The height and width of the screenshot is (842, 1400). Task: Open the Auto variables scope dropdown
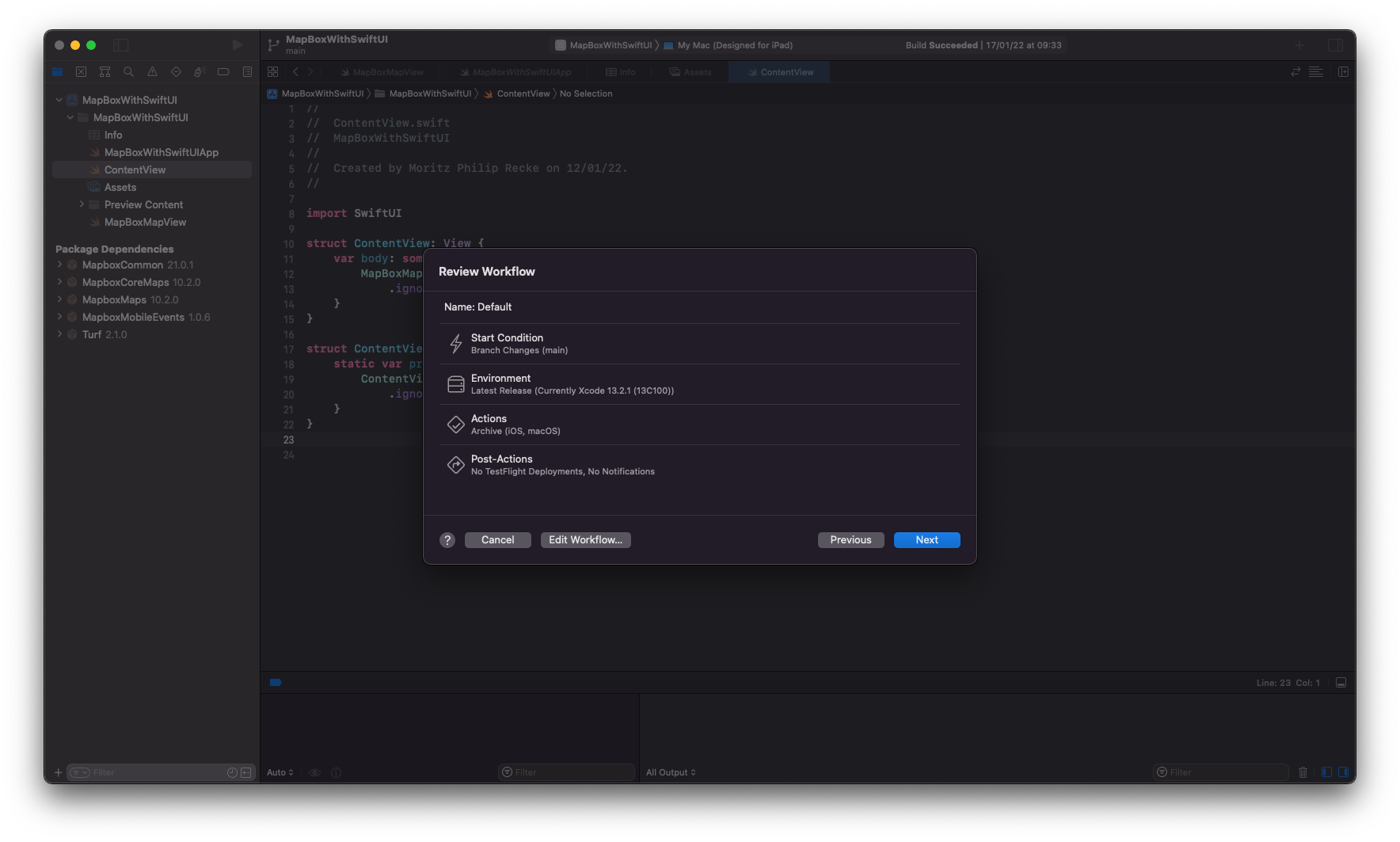(280, 772)
